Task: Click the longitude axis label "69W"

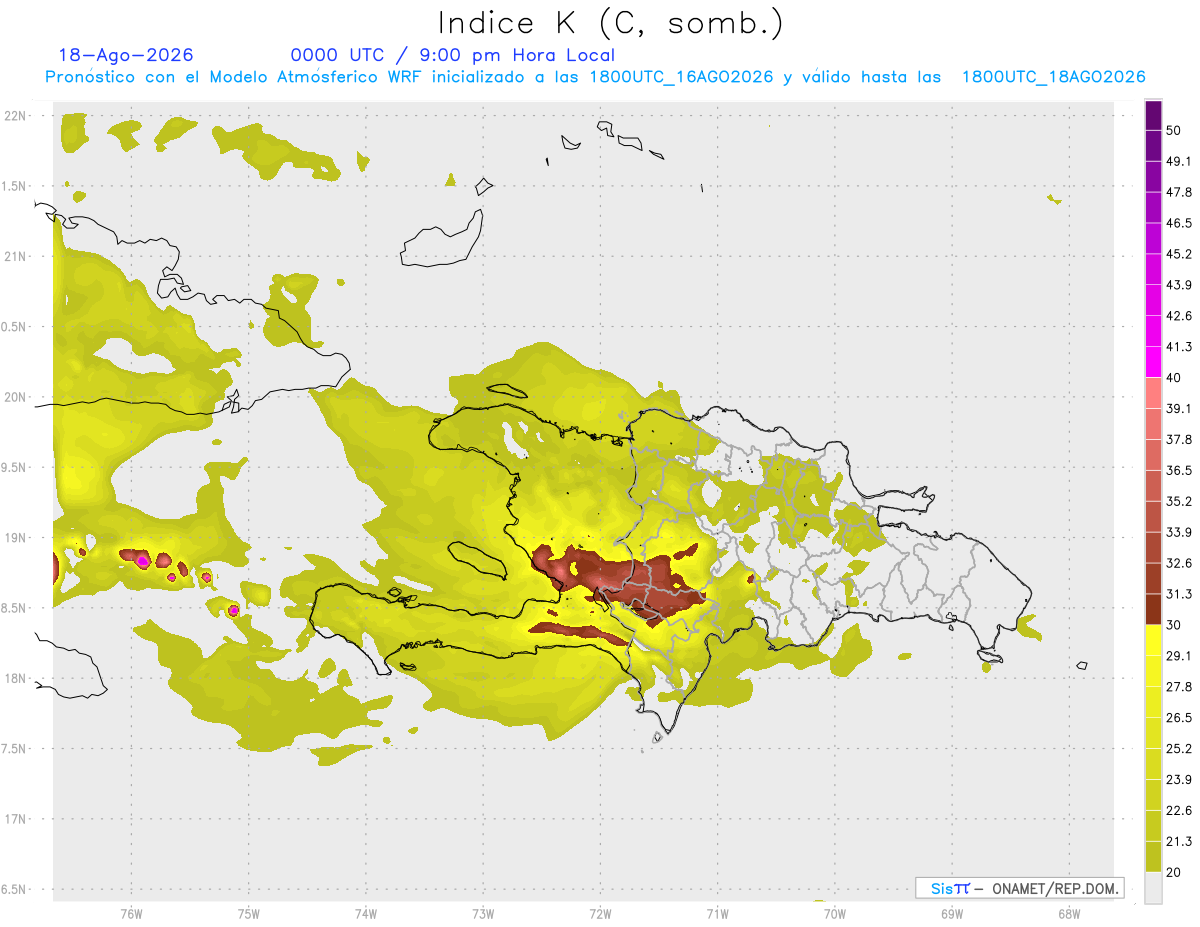Action: point(952,913)
